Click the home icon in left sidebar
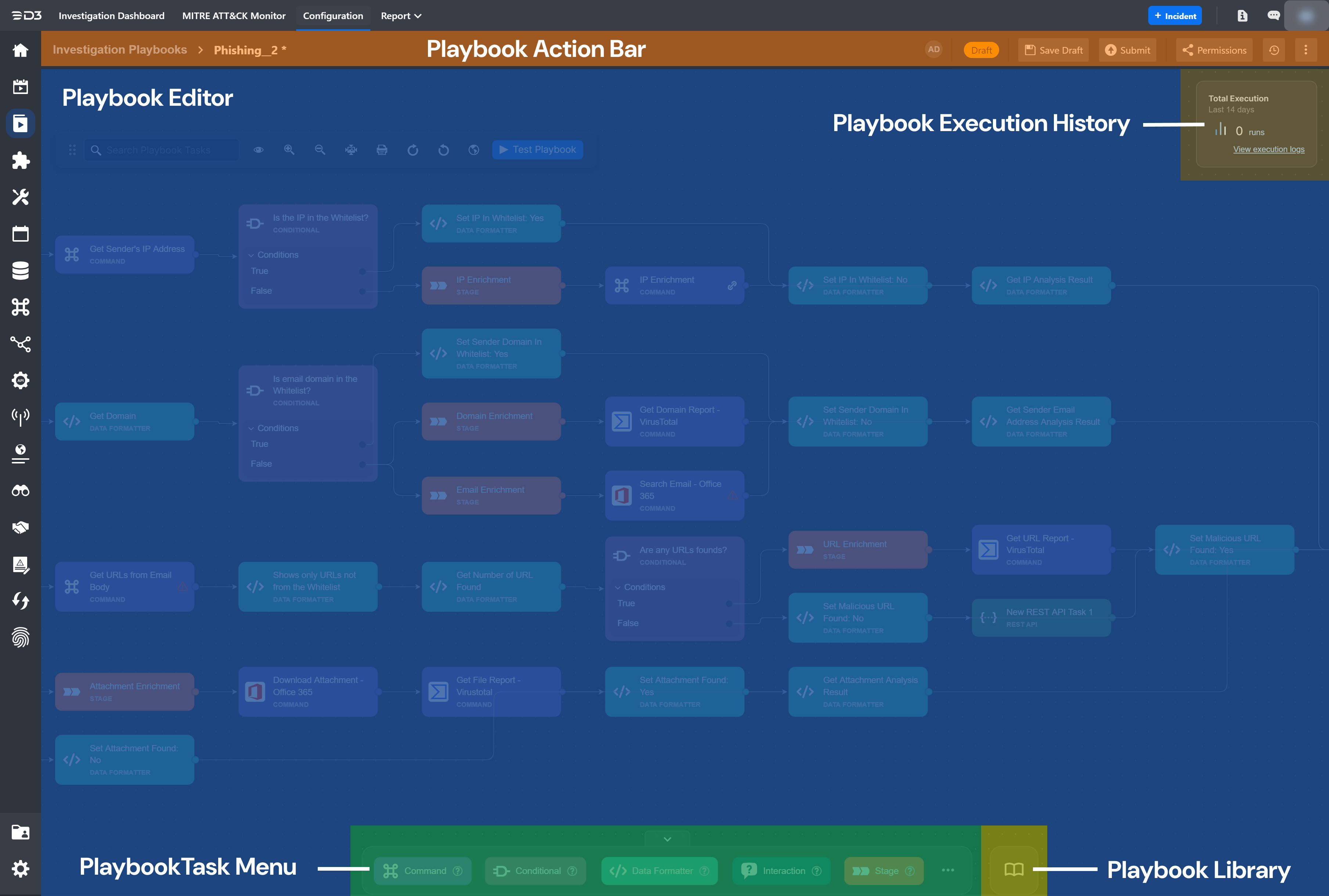 [21, 50]
